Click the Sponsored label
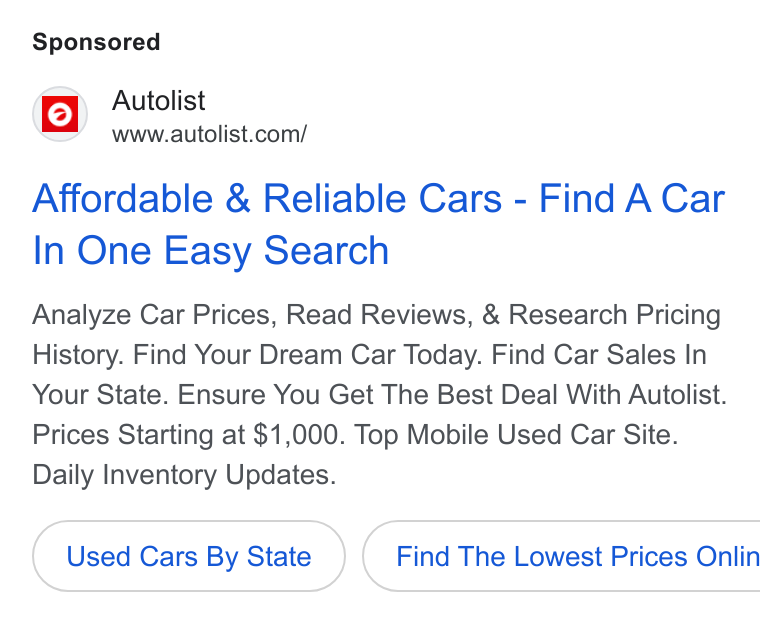 click(96, 42)
